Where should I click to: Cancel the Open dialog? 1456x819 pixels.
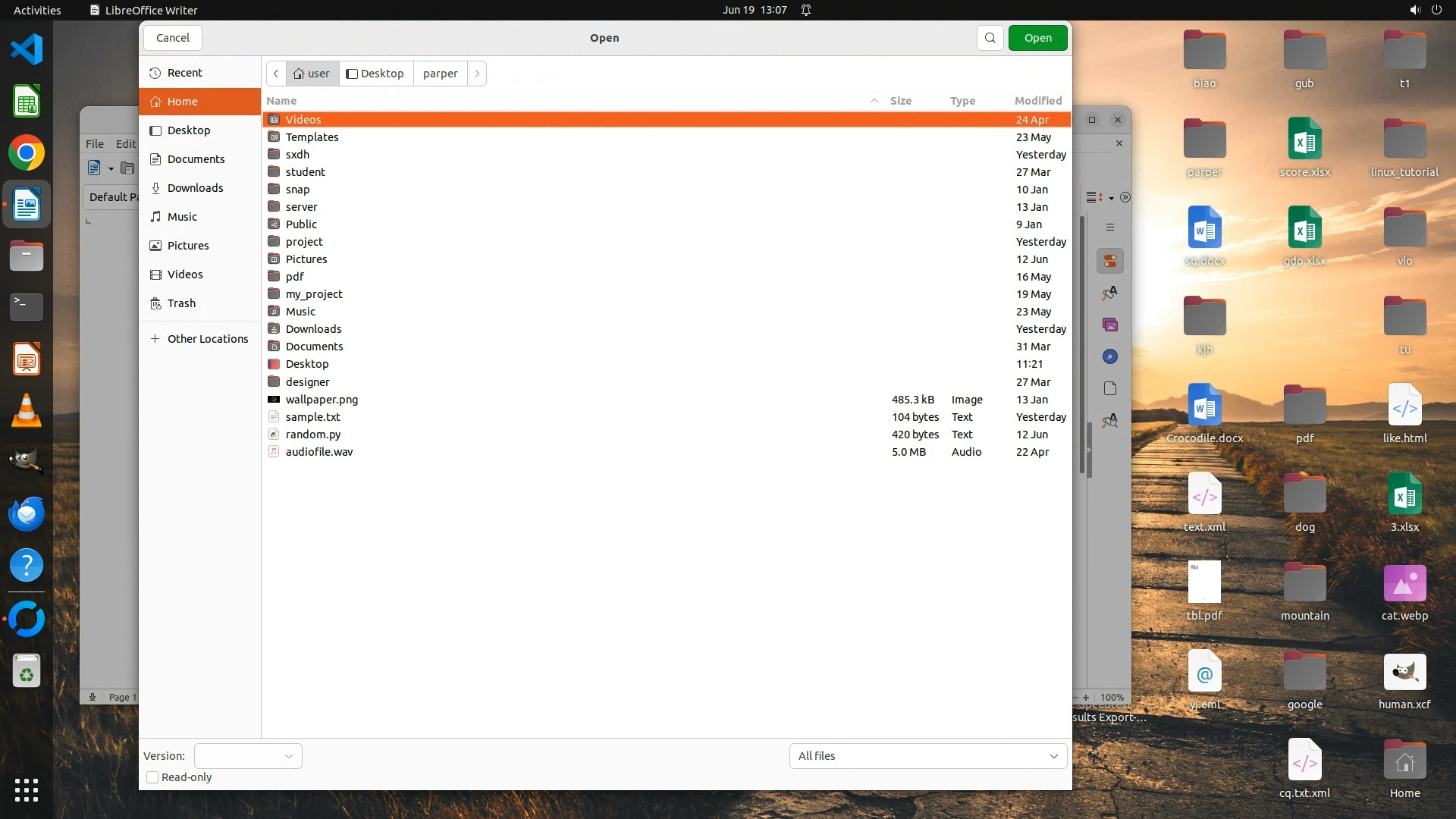pos(173,38)
